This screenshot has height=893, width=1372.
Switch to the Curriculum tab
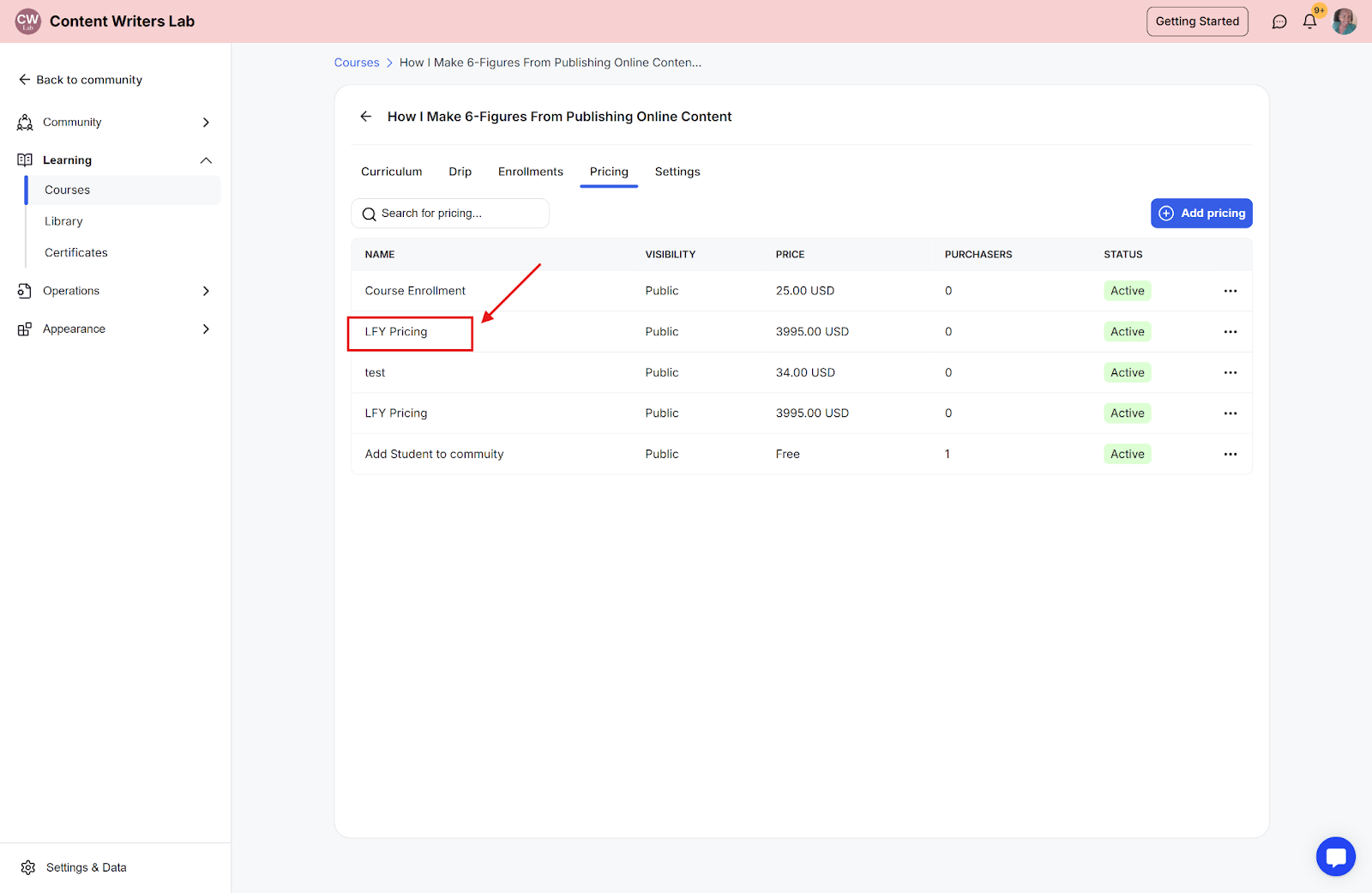coord(391,172)
